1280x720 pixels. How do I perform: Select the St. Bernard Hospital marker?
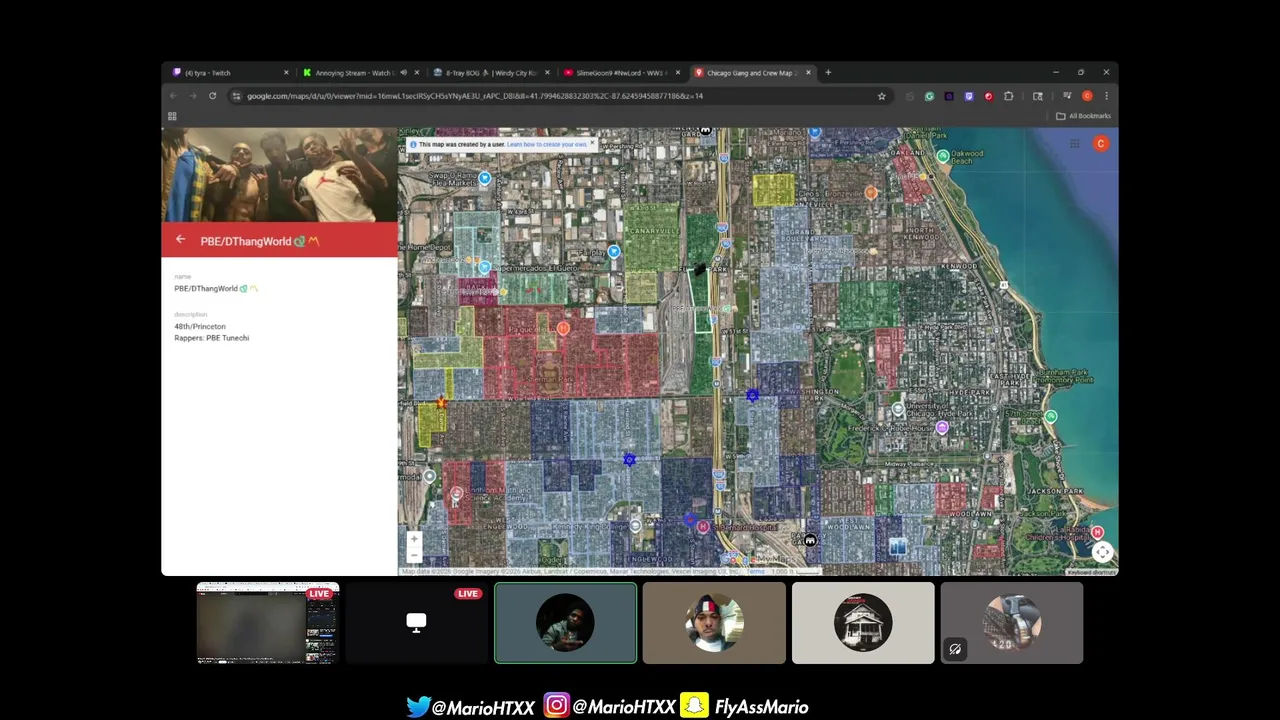click(x=703, y=527)
